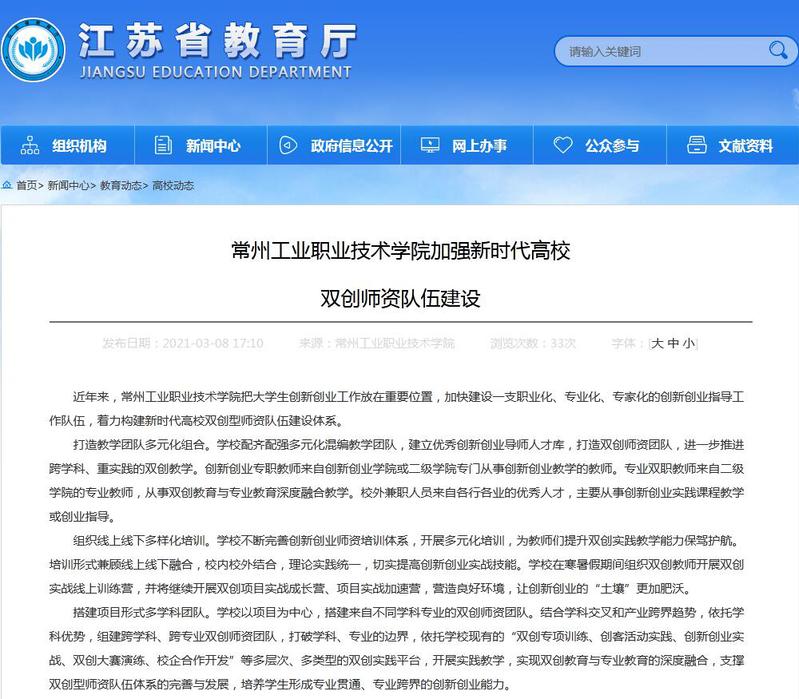Open the 组织机构 navigation menu

click(79, 146)
